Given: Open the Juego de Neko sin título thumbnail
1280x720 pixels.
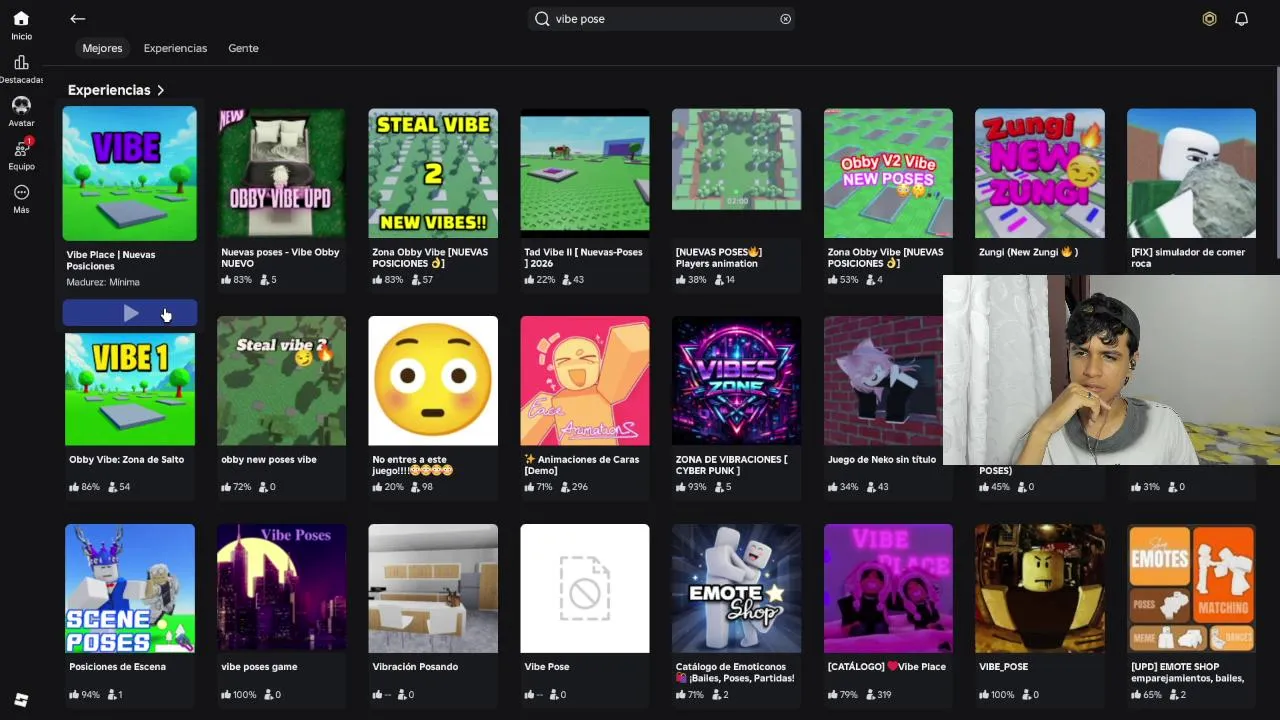Looking at the screenshot, I should coord(883,381).
